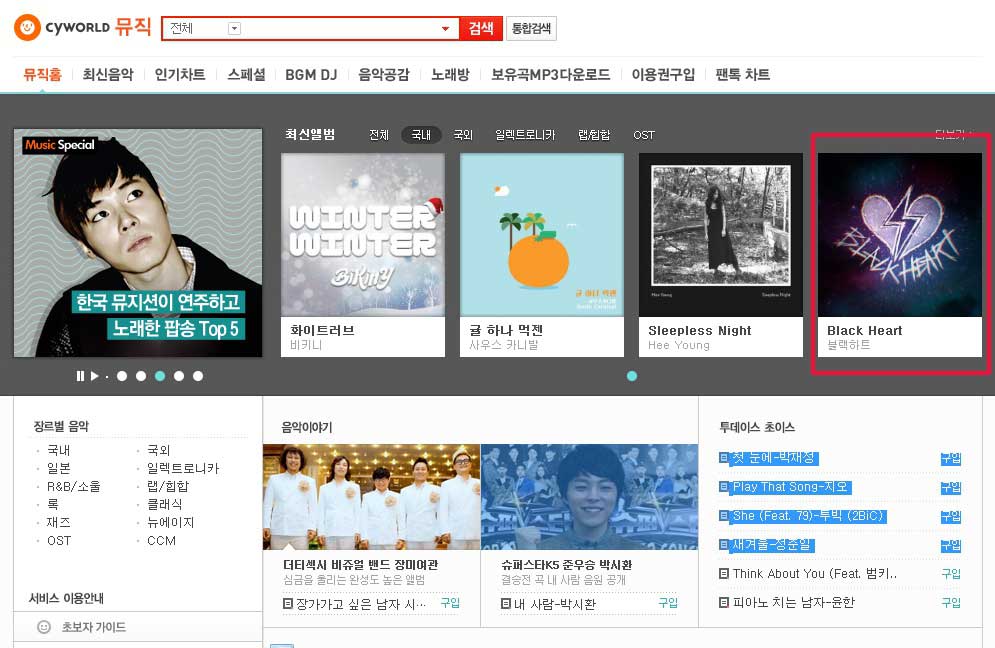Click the 초보자 가이드 smiley icon
The image size is (995, 648).
tap(44, 627)
